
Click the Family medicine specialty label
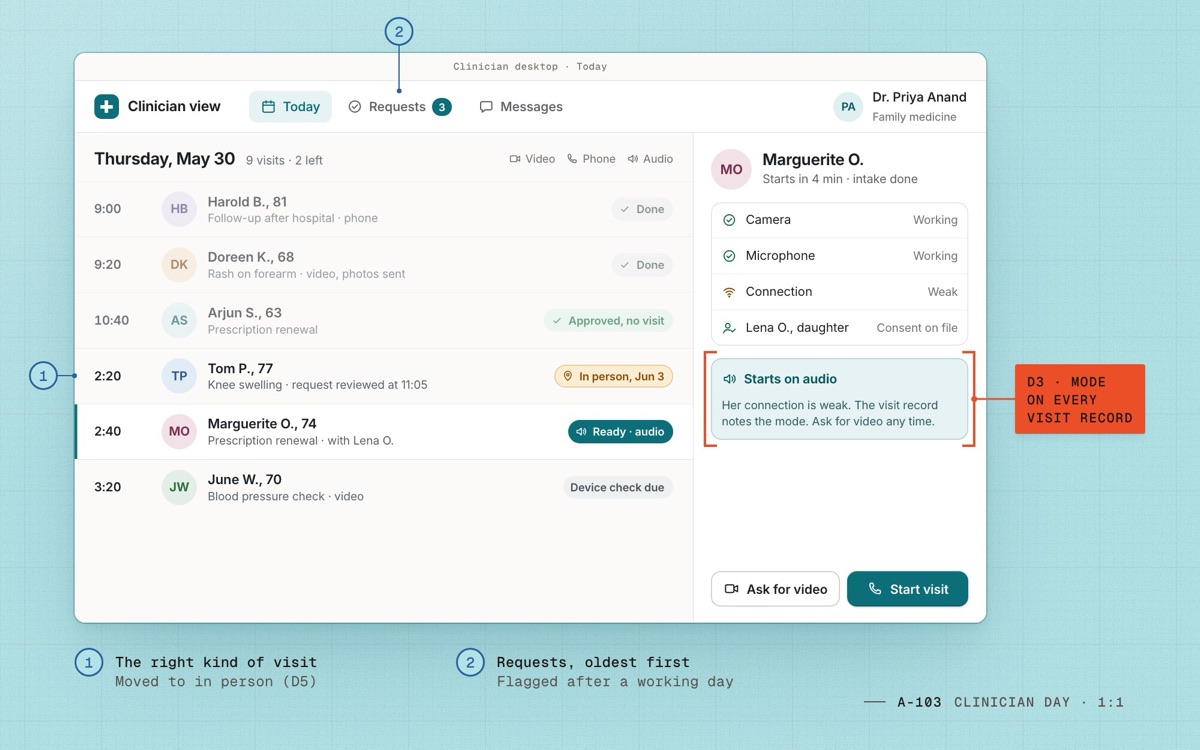coord(914,117)
